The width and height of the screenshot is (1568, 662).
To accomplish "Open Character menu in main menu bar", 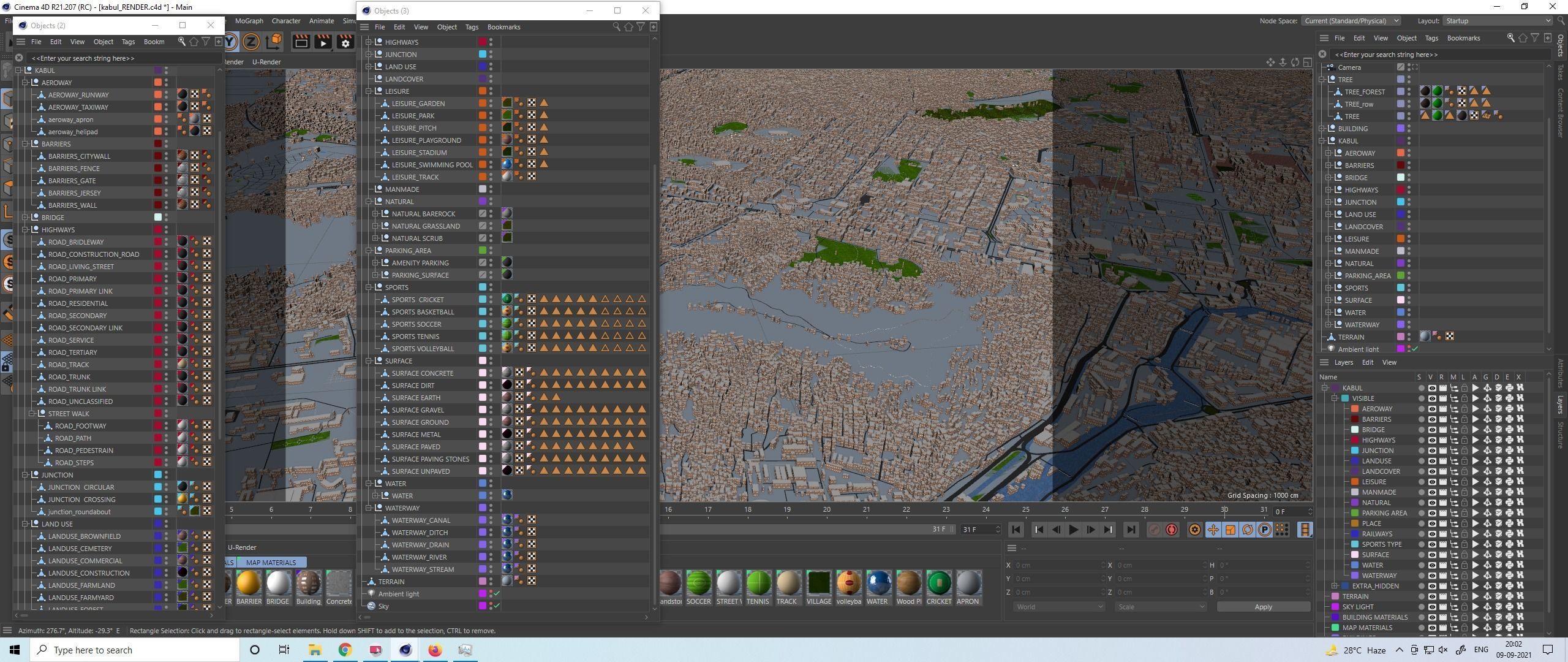I will tap(286, 21).
